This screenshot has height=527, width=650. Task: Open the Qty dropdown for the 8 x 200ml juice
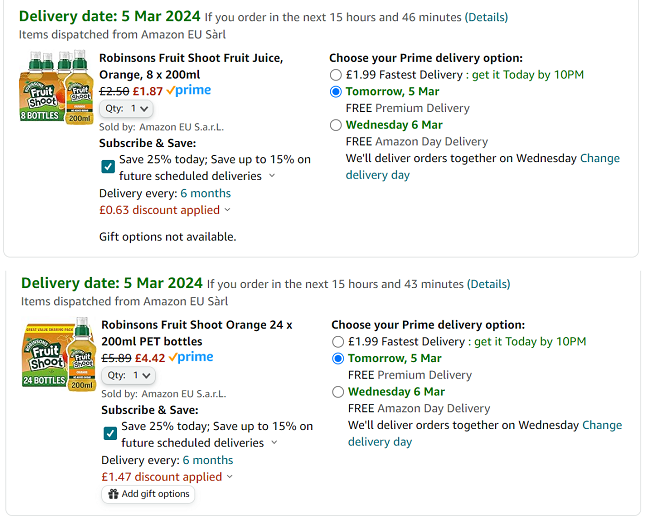point(126,108)
